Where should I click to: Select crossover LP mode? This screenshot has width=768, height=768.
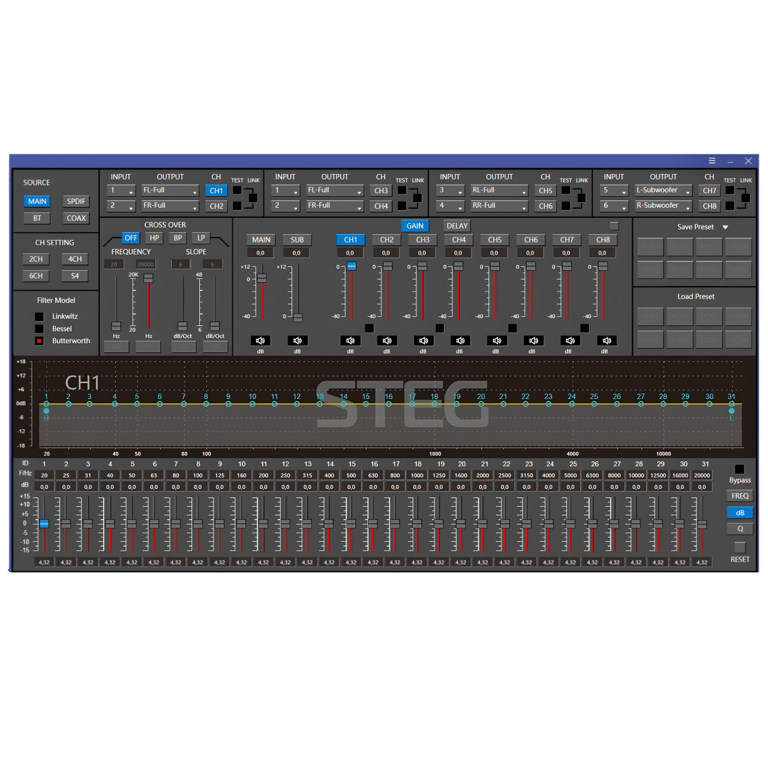tap(201, 238)
